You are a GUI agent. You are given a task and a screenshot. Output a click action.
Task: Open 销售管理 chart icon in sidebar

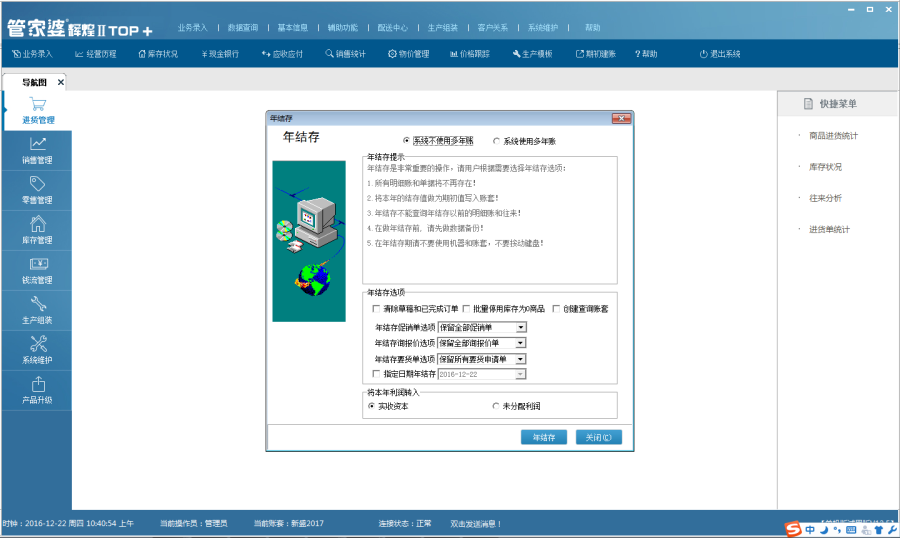[38, 144]
